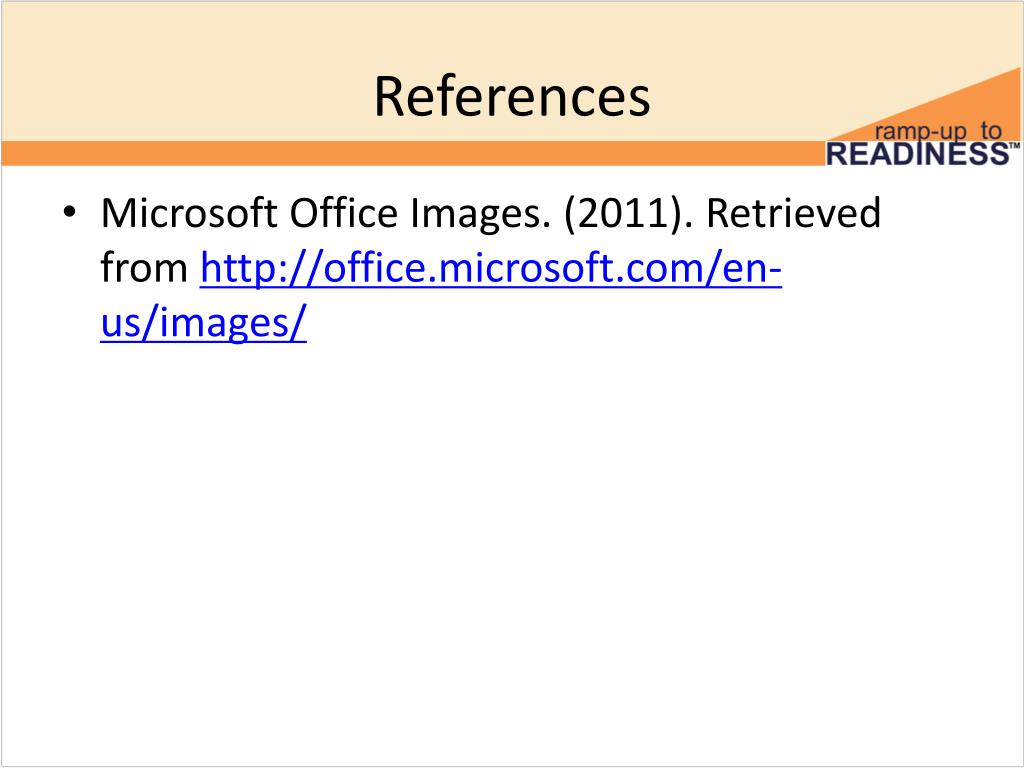Click the READINESS word in logo
1024x768 pixels.
point(918,154)
